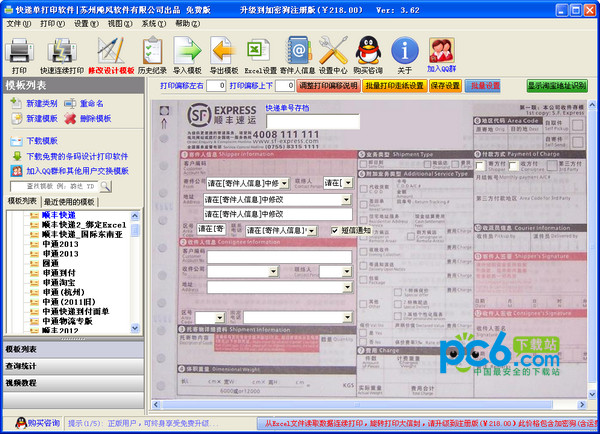Open 视频教程 panel section

point(73,383)
